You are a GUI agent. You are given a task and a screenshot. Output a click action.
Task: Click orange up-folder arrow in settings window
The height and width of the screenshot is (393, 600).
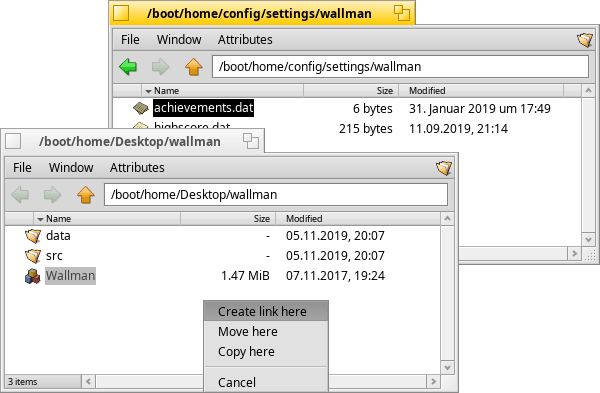pos(194,67)
